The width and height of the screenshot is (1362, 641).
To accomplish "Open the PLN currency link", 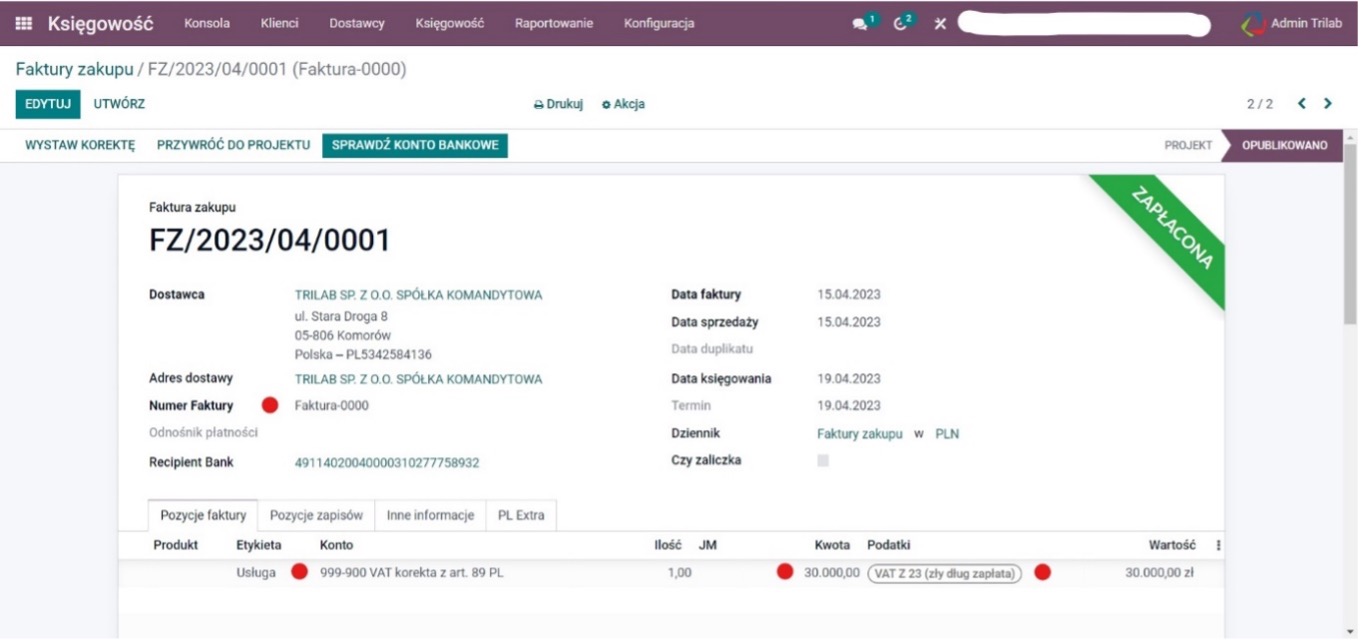I will (947, 433).
